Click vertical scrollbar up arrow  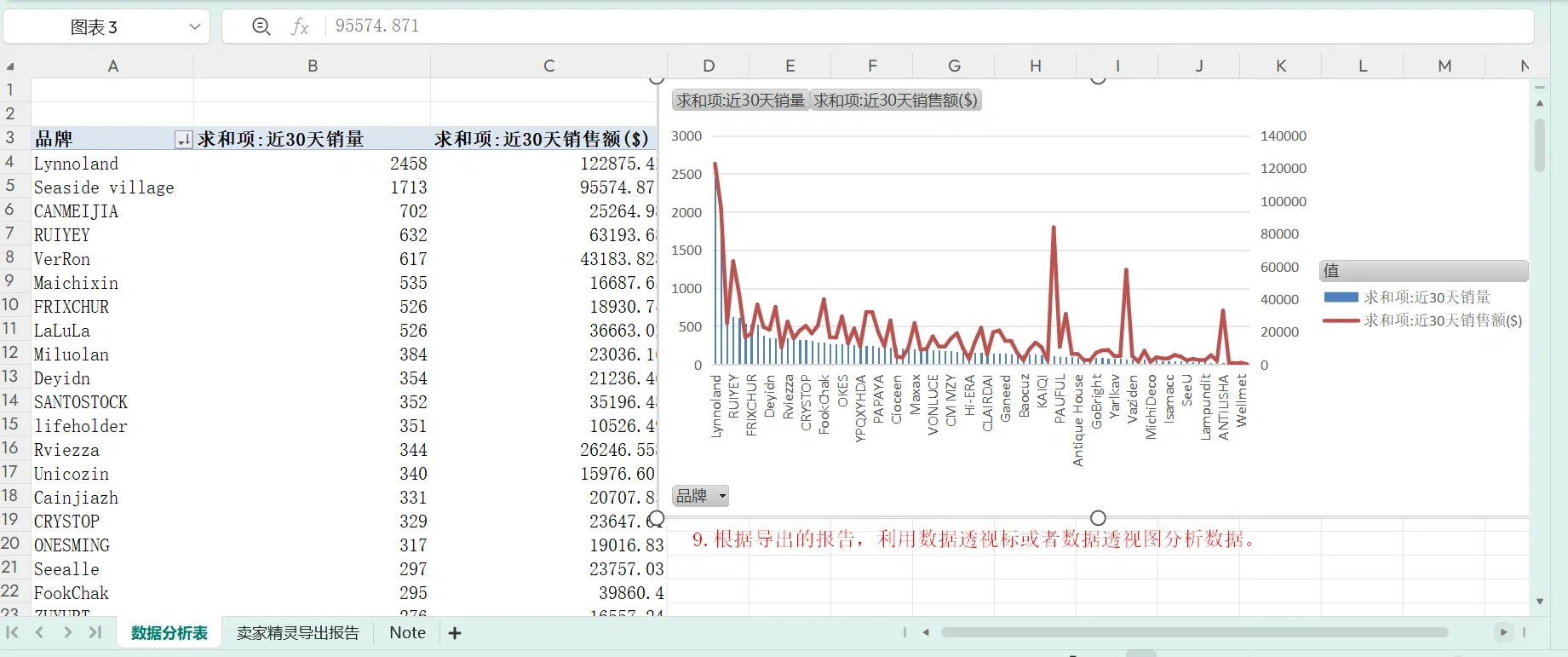click(1540, 103)
